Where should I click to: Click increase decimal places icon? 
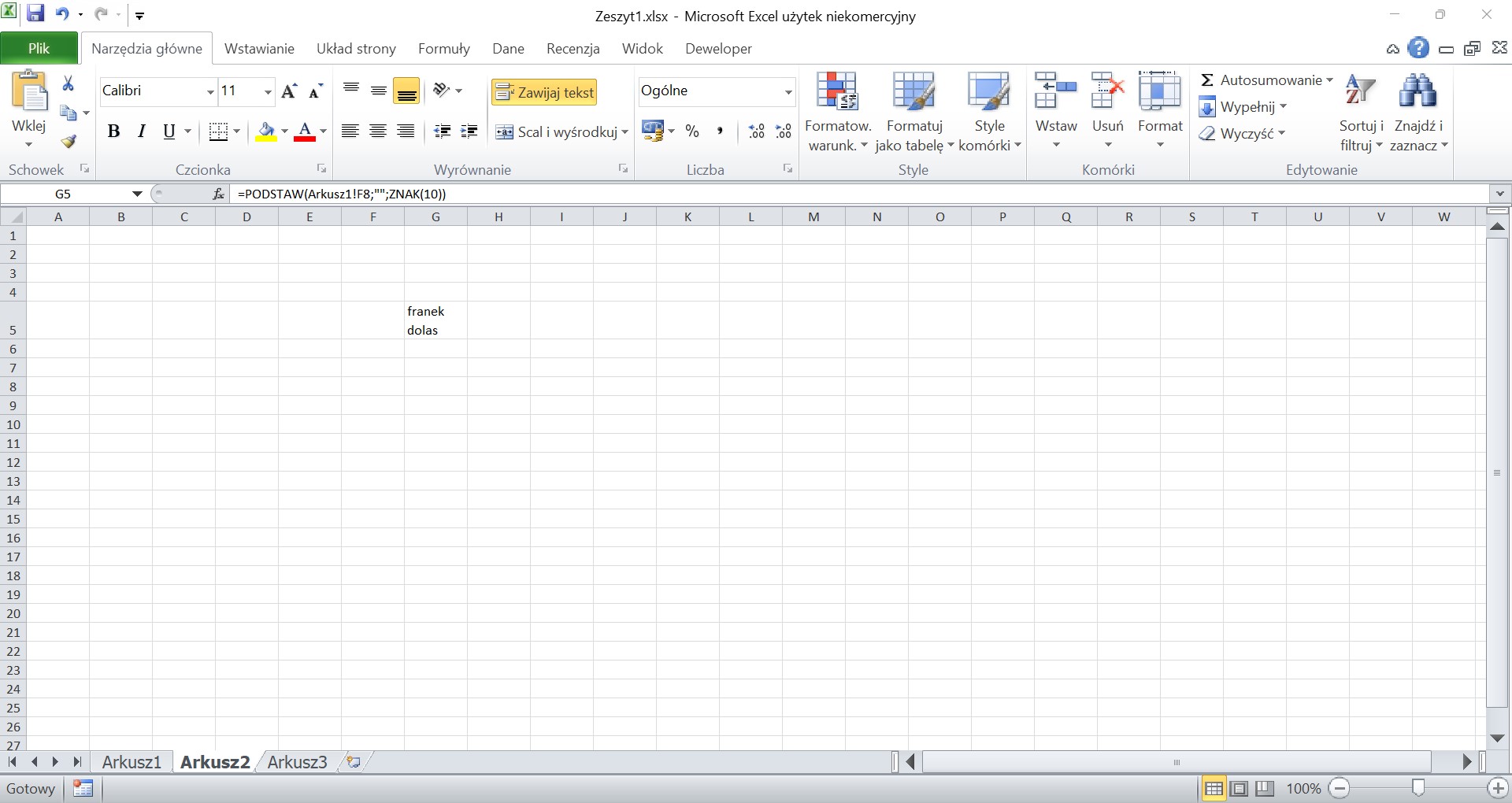756,131
